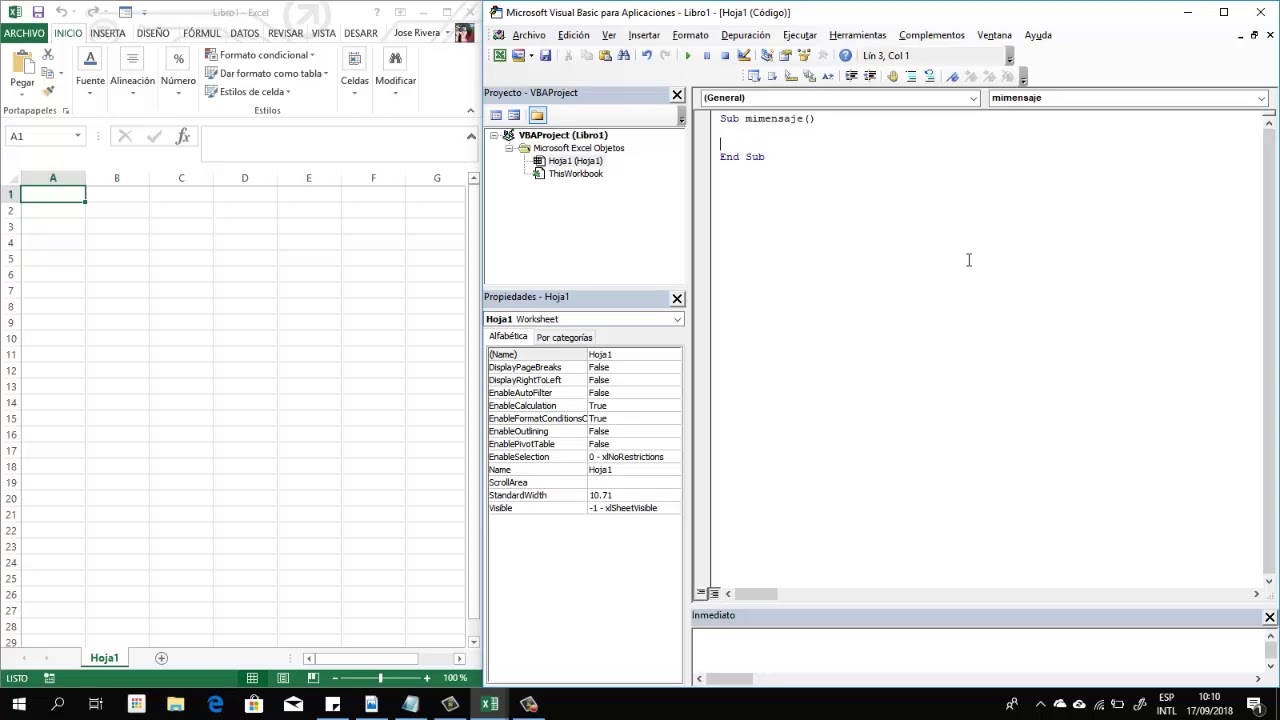Click View Code icon in Project panel

point(496,115)
